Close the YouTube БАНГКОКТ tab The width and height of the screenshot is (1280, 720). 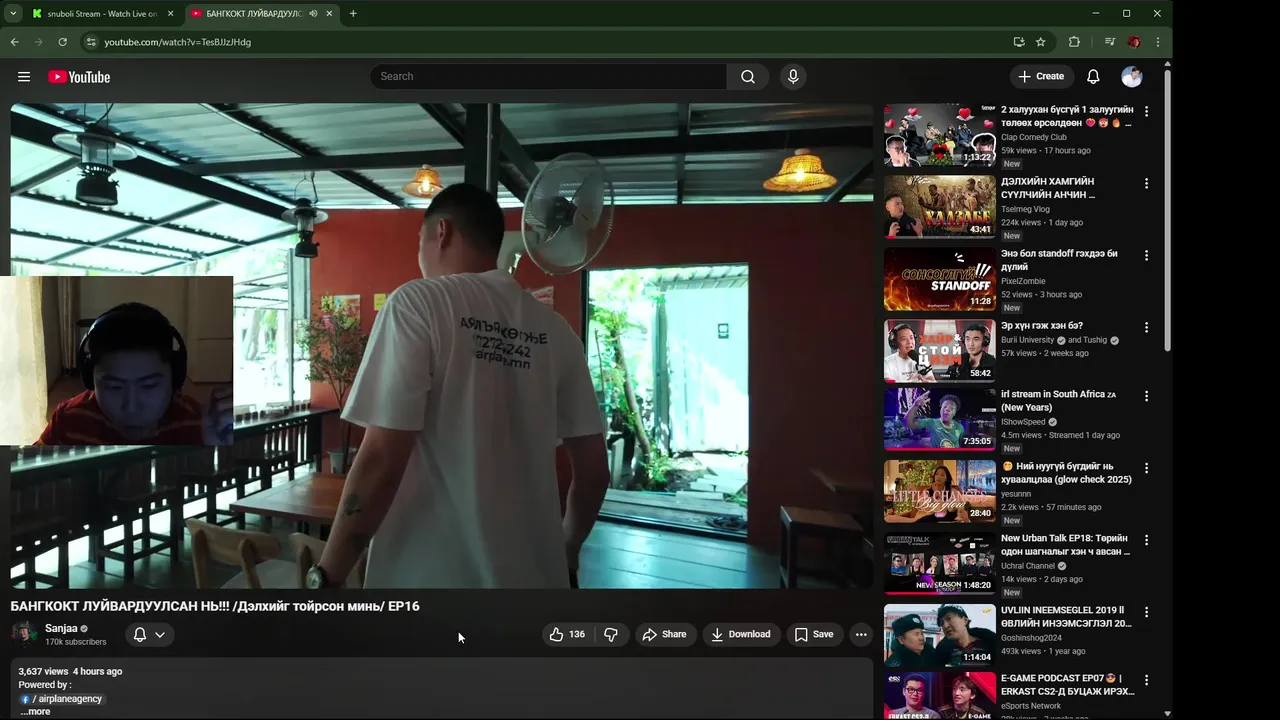click(x=329, y=14)
